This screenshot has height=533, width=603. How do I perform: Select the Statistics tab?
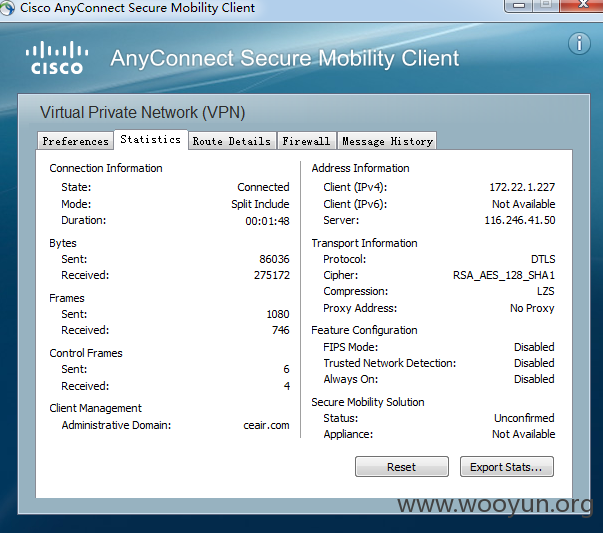[150, 139]
